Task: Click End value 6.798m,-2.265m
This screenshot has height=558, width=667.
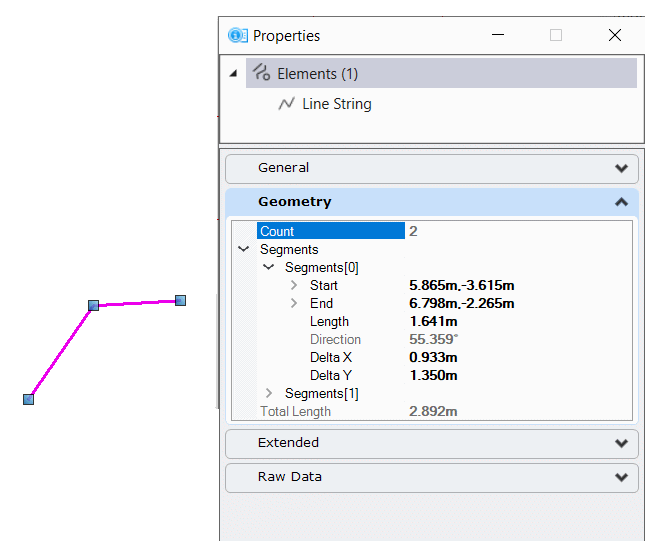Action: [x=462, y=303]
